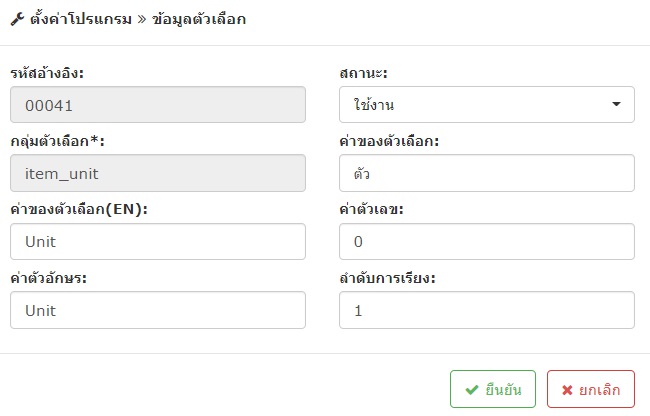Click the ค่าตัวเลข: field label
The width and height of the screenshot is (650, 416).
371,209
